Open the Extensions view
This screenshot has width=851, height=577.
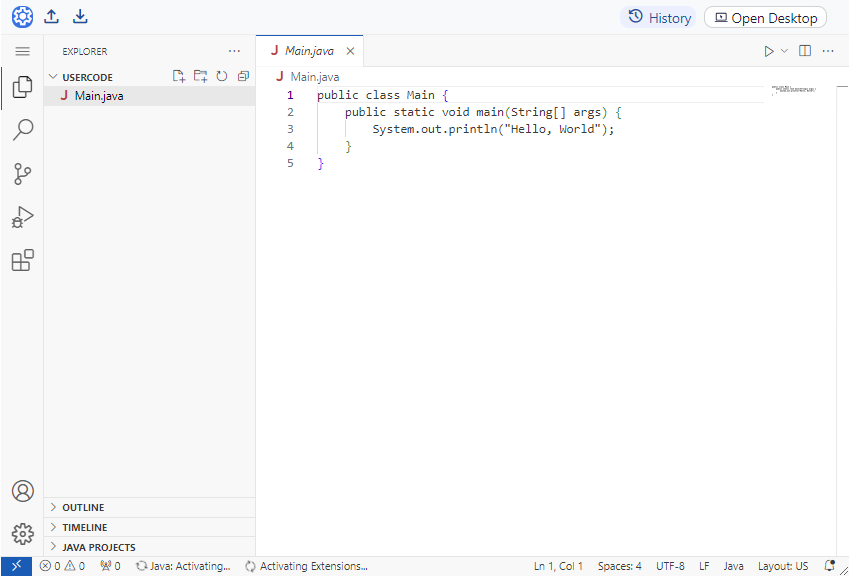click(22, 261)
